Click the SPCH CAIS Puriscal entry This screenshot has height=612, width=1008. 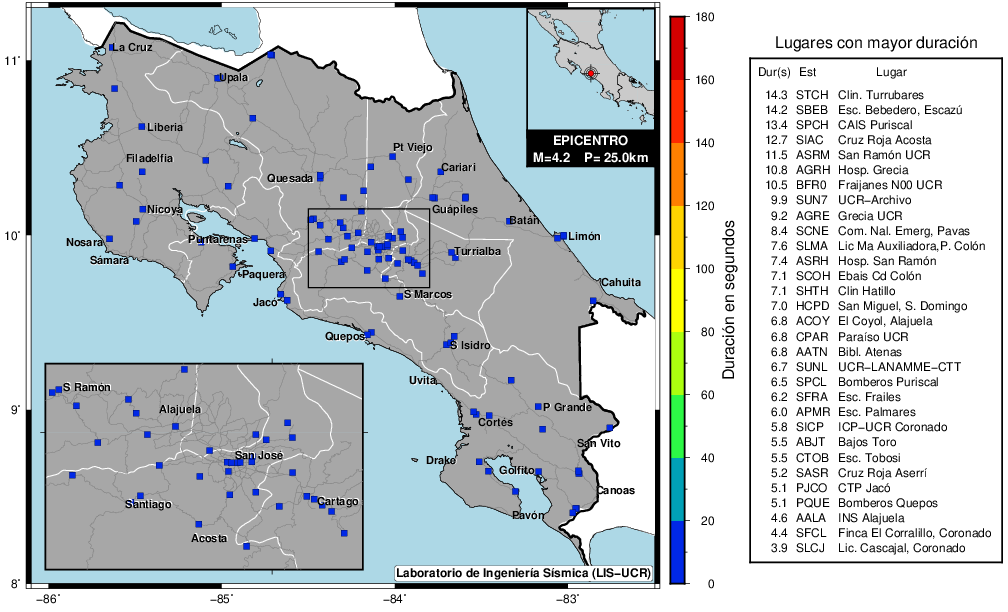pos(858,125)
